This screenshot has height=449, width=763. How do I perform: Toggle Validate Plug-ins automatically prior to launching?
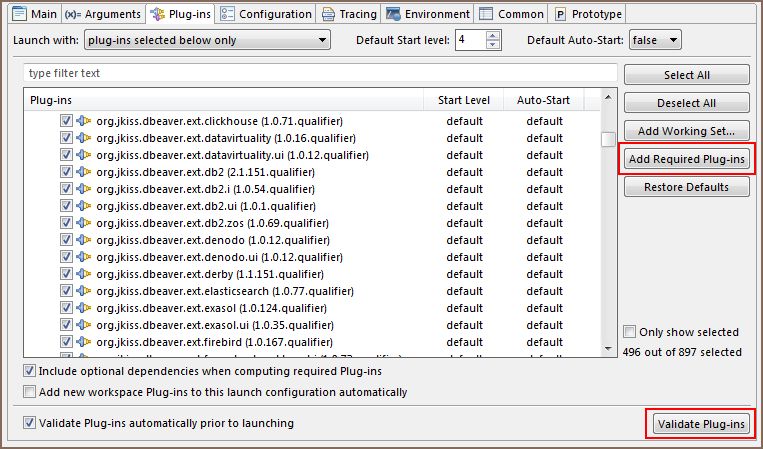[x=29, y=423]
